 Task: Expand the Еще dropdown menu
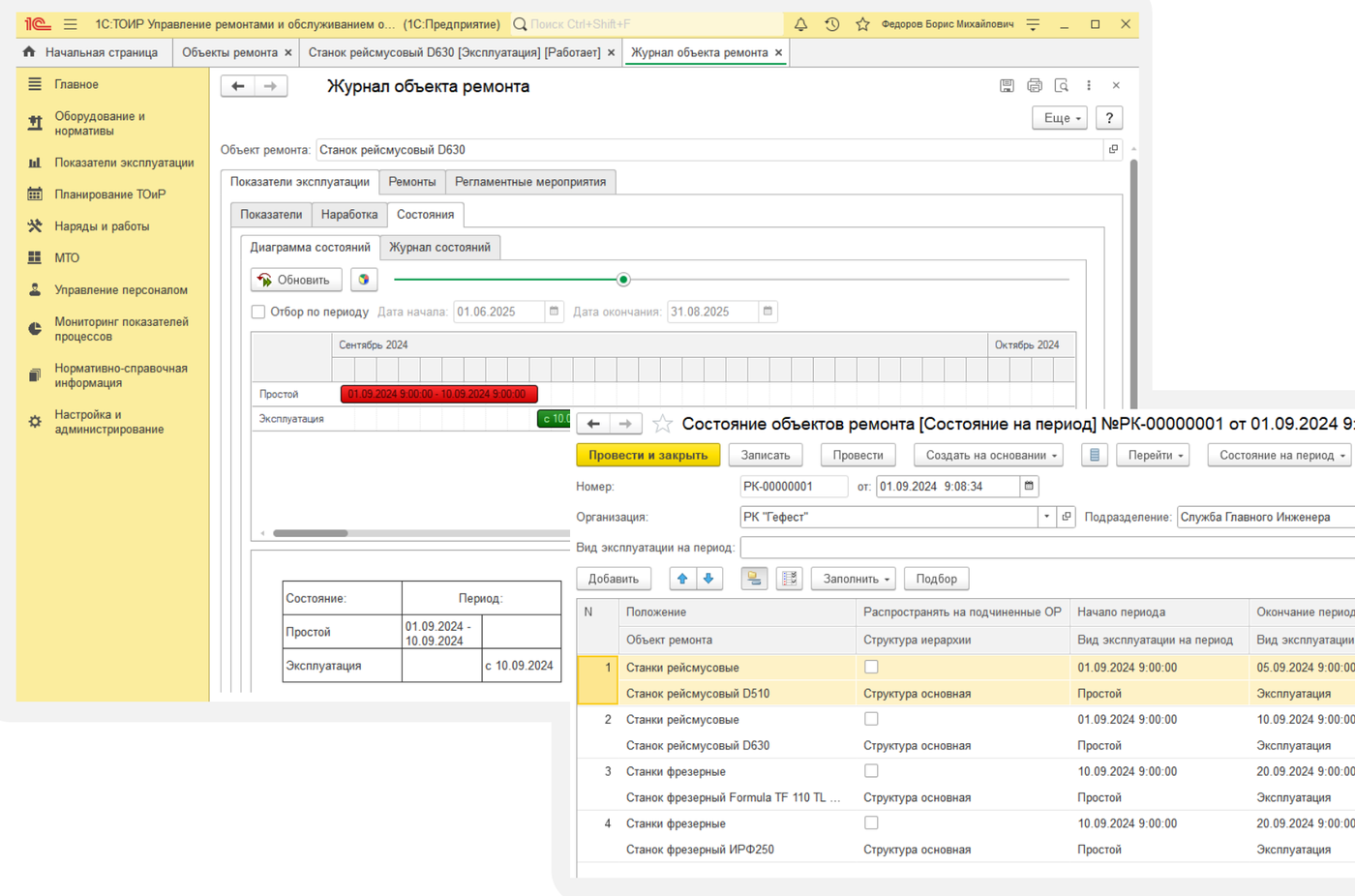(x=1060, y=118)
